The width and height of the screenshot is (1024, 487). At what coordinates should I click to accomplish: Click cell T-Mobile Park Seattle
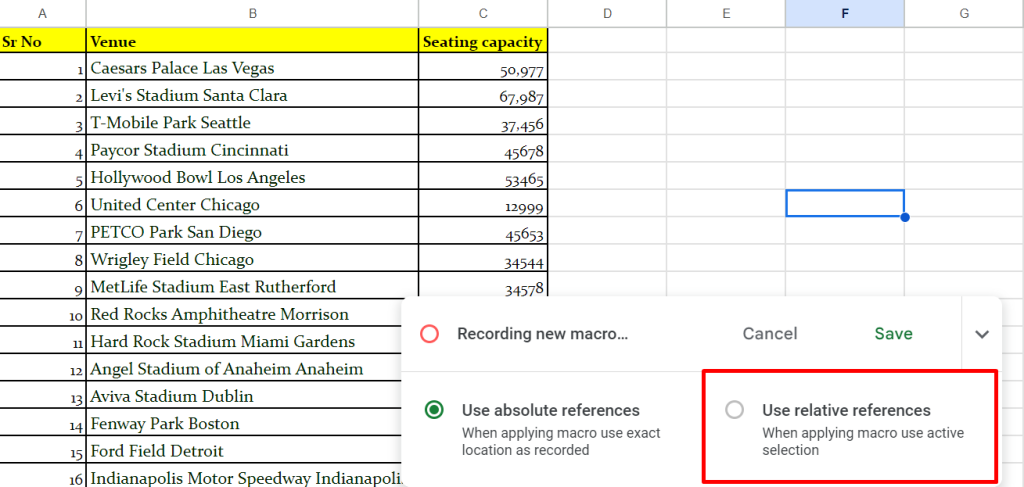point(252,122)
